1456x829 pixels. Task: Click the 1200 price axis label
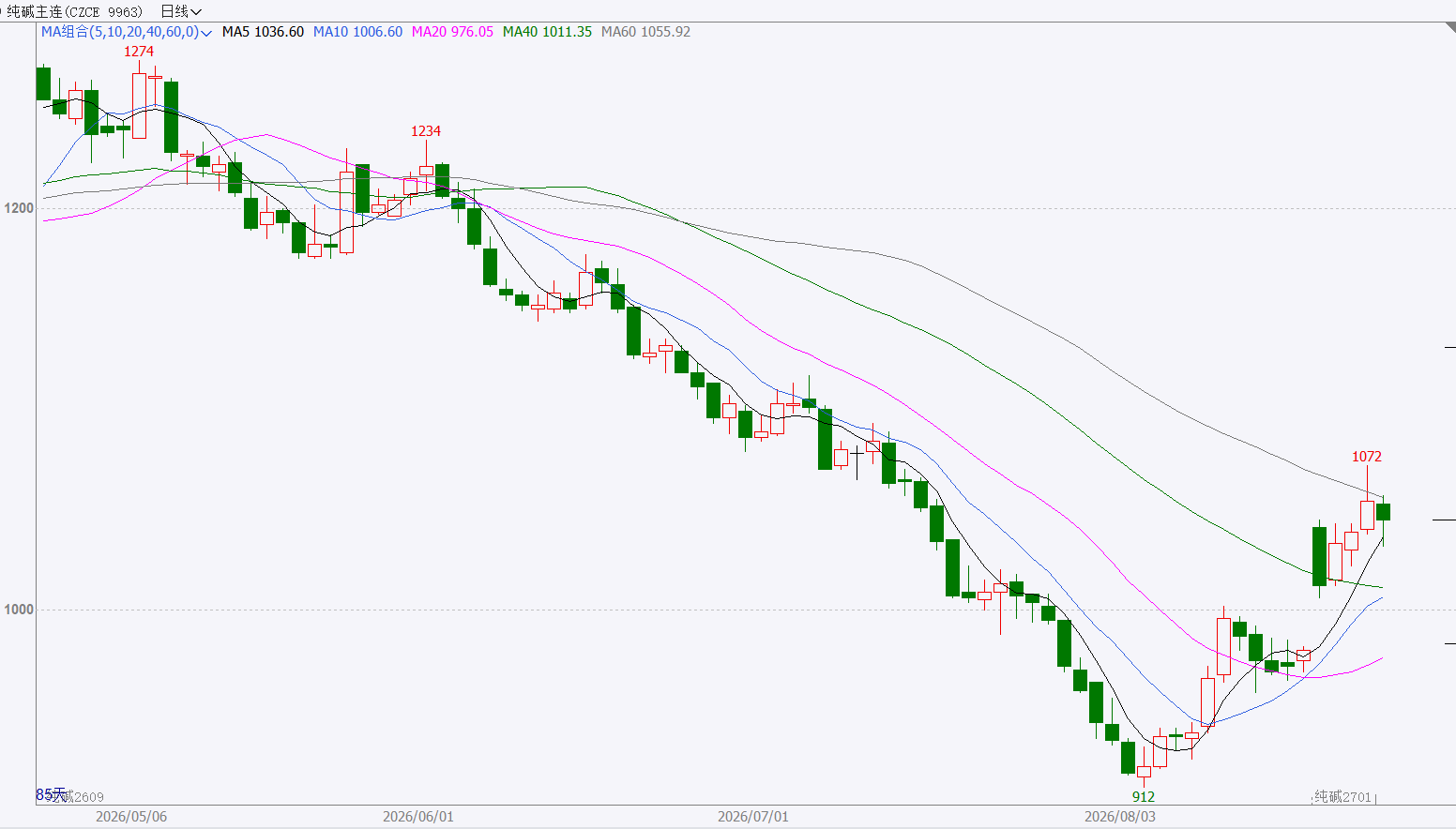pyautogui.click(x=19, y=208)
